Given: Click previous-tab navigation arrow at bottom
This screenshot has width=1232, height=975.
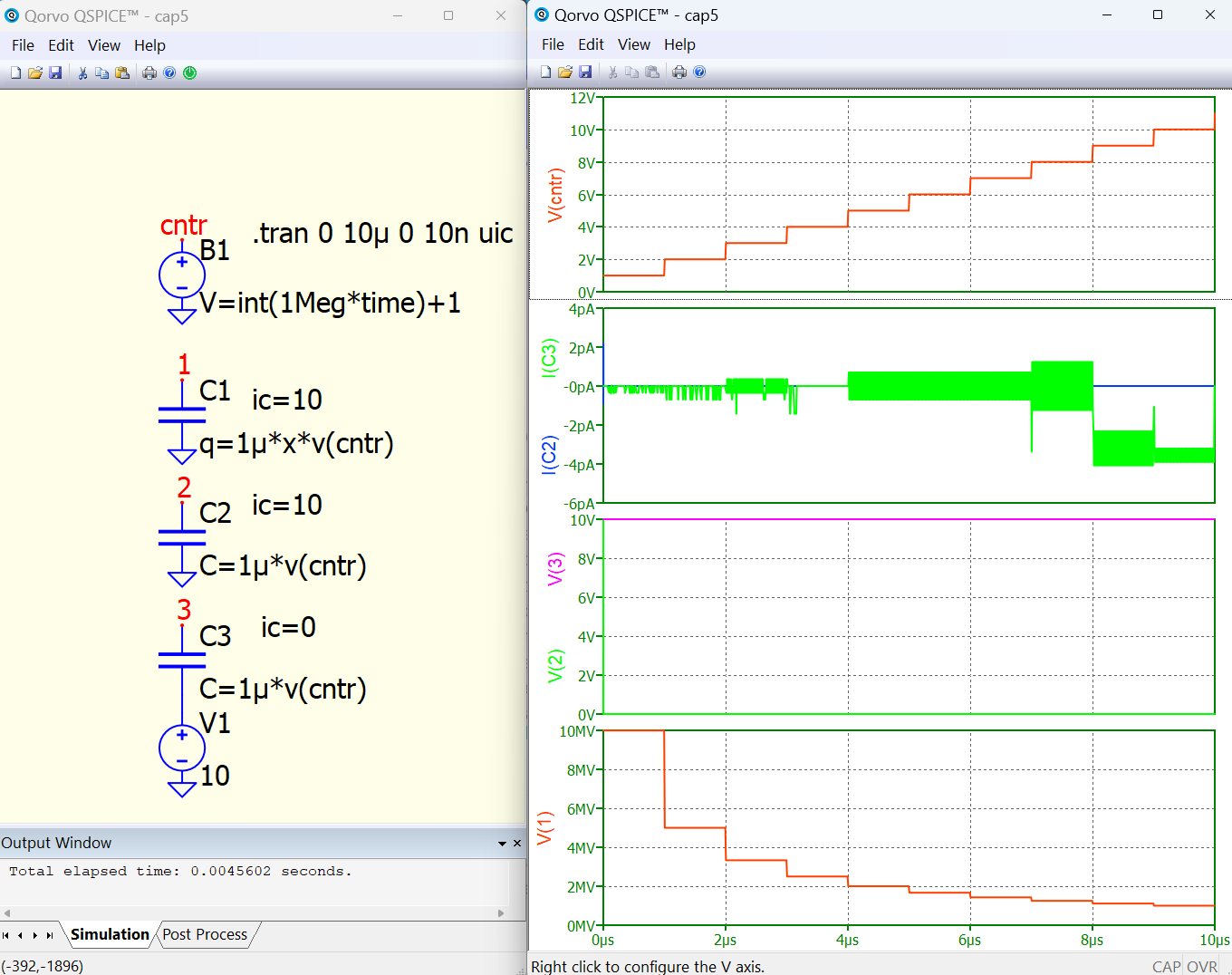Looking at the screenshot, I should coord(21,935).
